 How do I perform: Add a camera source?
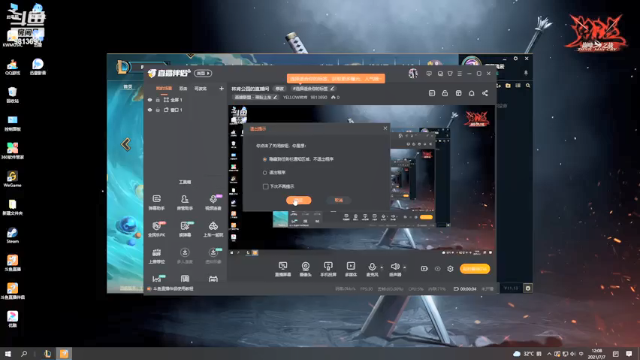click(305, 269)
